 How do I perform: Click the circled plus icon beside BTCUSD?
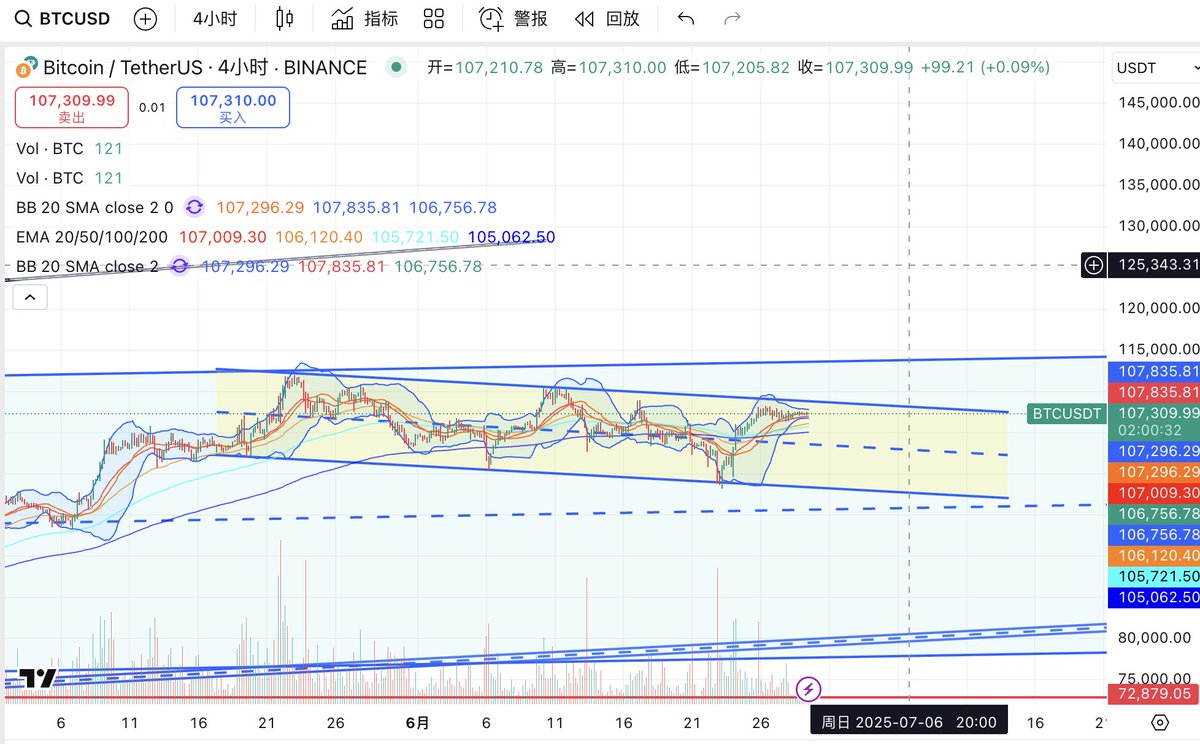tap(145, 18)
